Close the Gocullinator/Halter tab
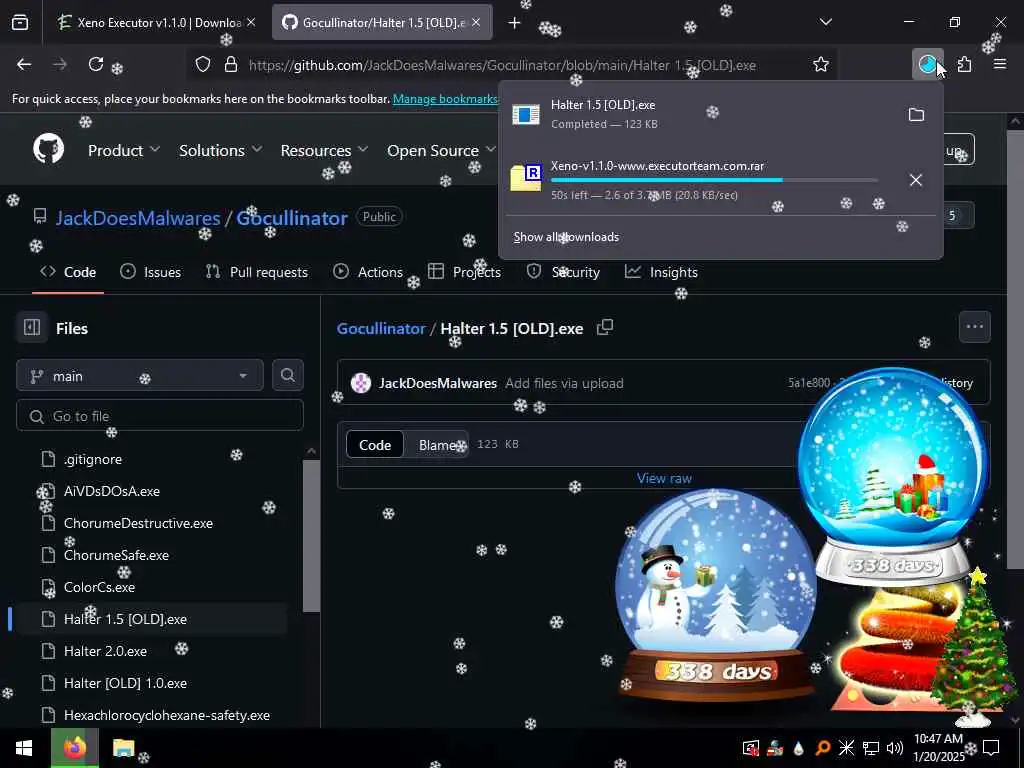Image resolution: width=1024 pixels, height=768 pixels. [476, 22]
